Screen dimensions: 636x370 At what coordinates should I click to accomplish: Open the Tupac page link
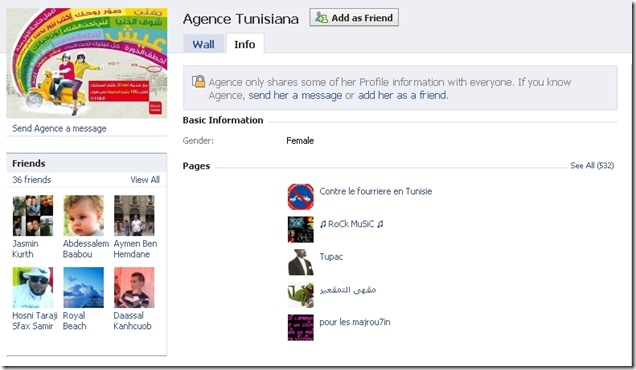331,256
